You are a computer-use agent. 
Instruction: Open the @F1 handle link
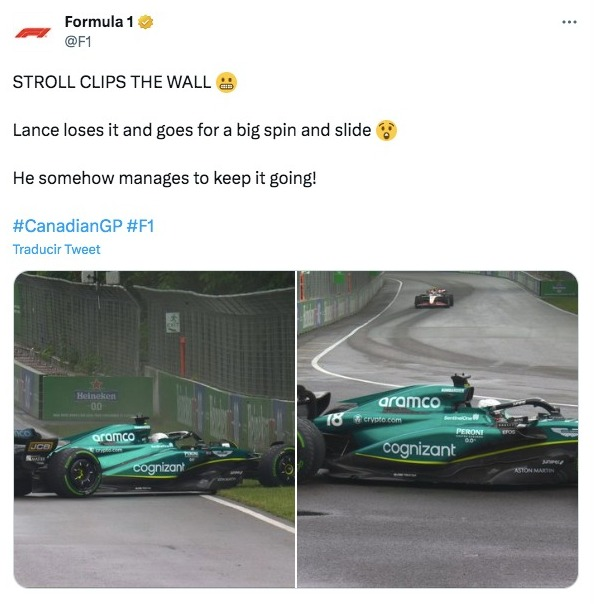tap(78, 41)
